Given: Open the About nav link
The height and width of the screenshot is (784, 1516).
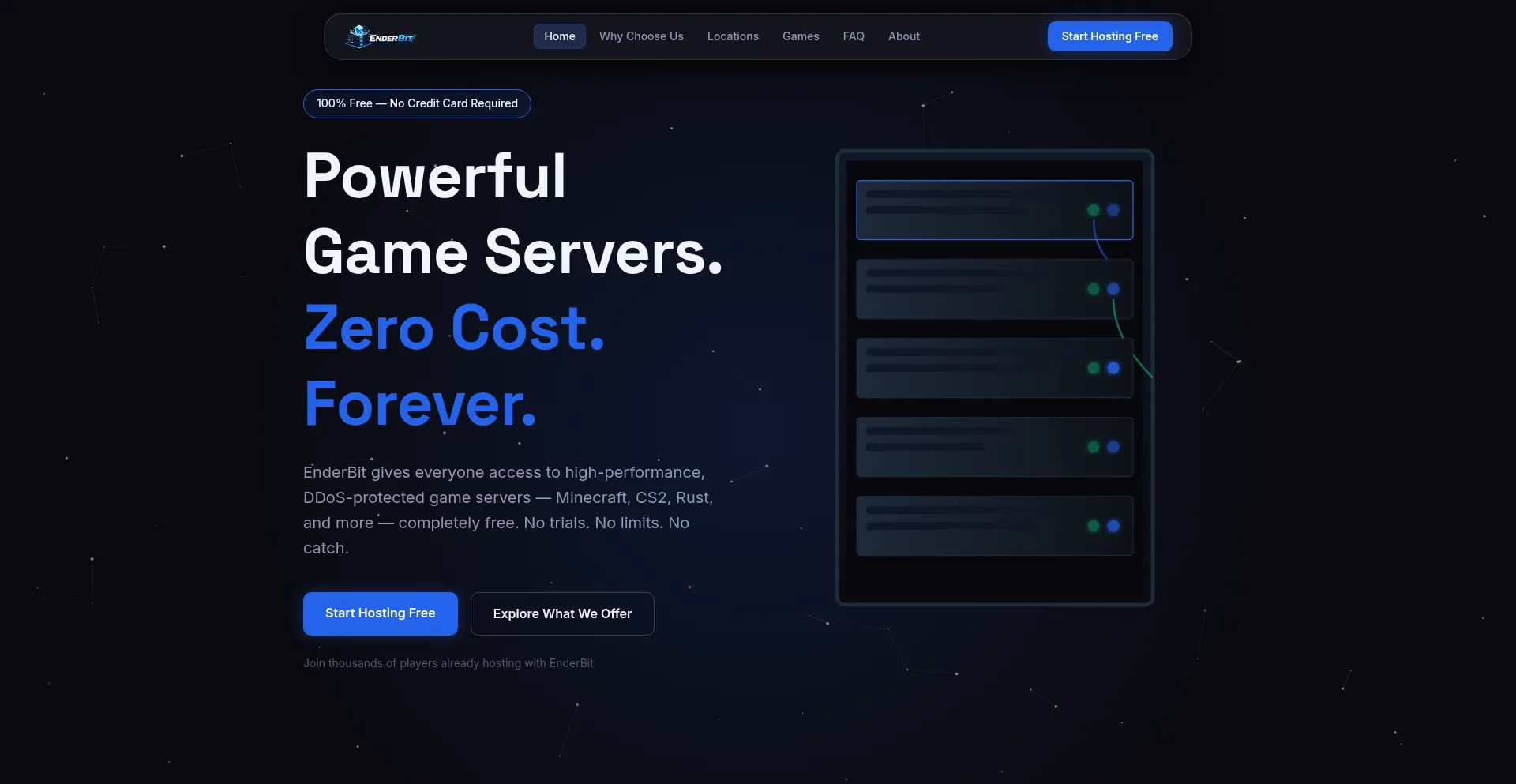Looking at the screenshot, I should click(904, 36).
